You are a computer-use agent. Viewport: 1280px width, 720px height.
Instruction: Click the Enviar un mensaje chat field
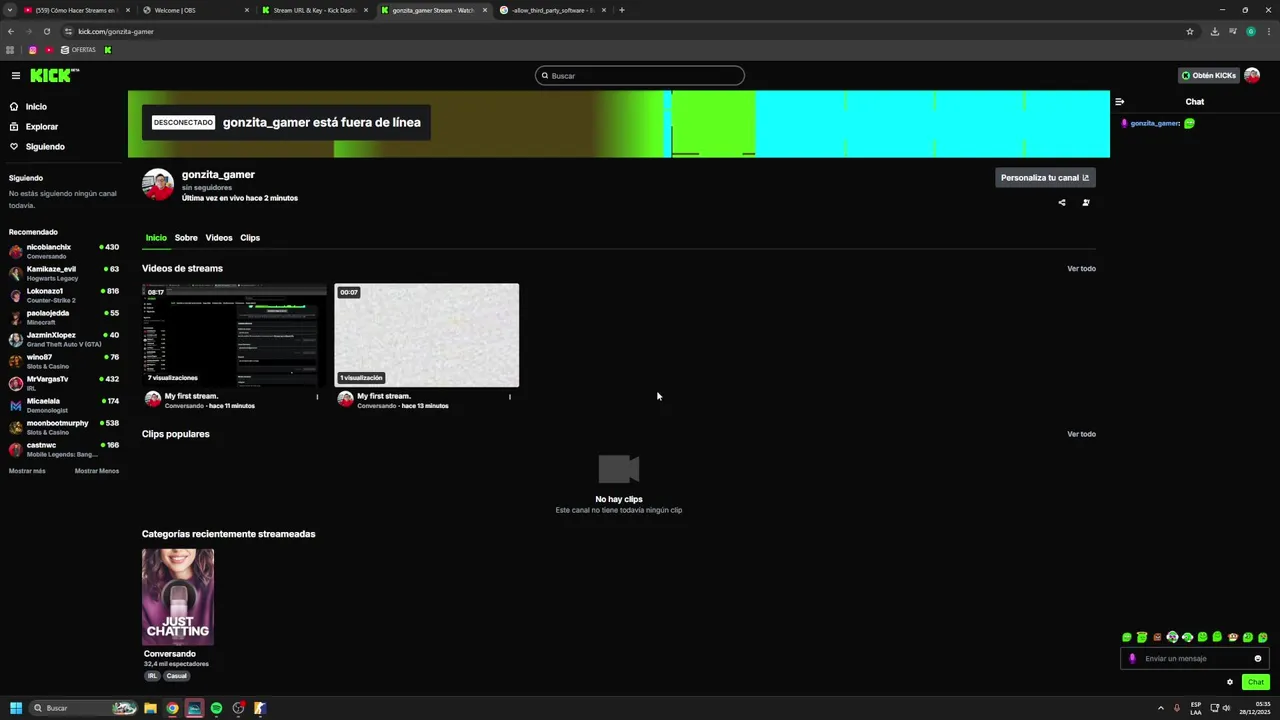click(1195, 659)
